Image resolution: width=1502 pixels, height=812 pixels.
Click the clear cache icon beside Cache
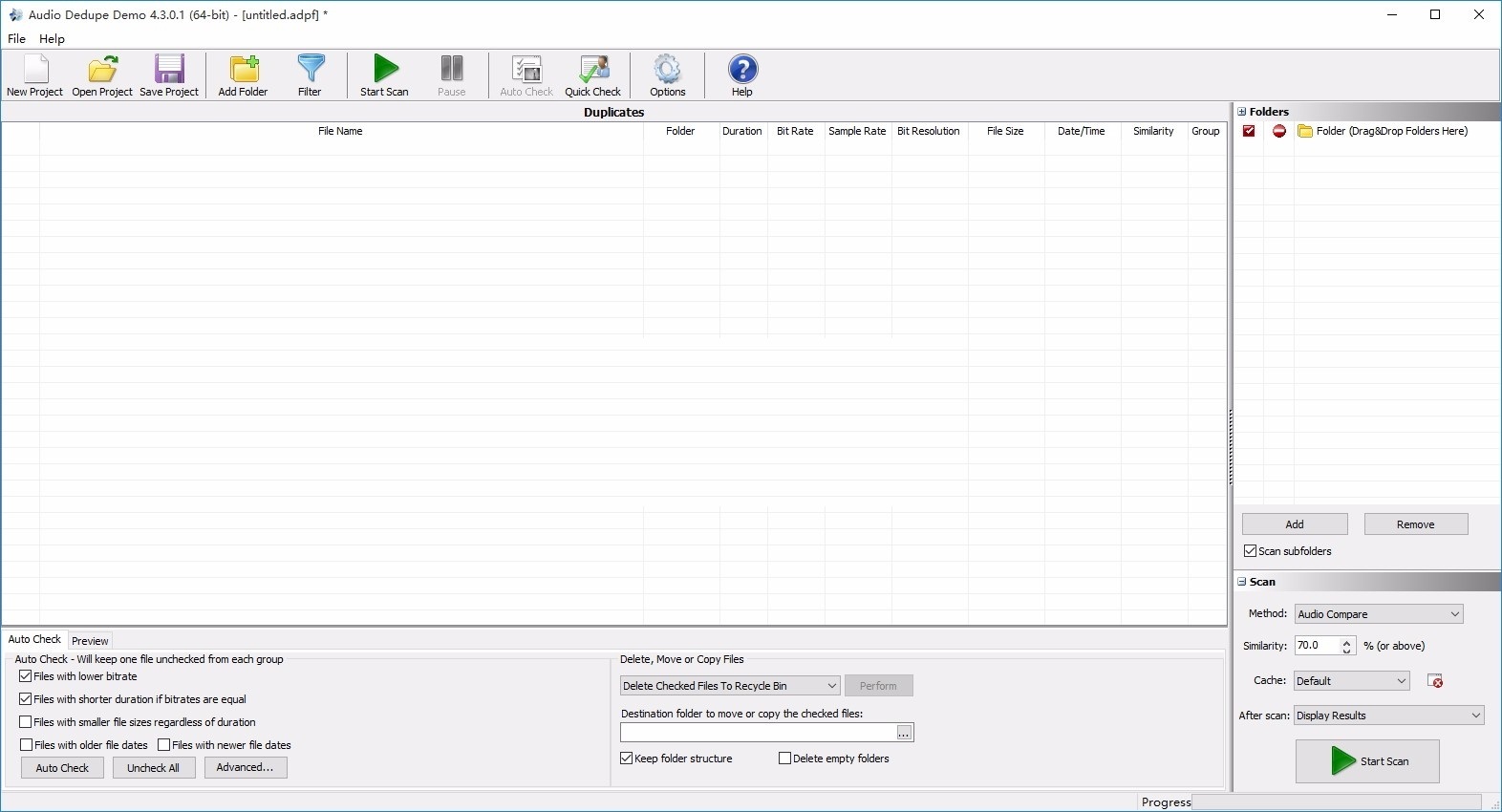[x=1434, y=681]
